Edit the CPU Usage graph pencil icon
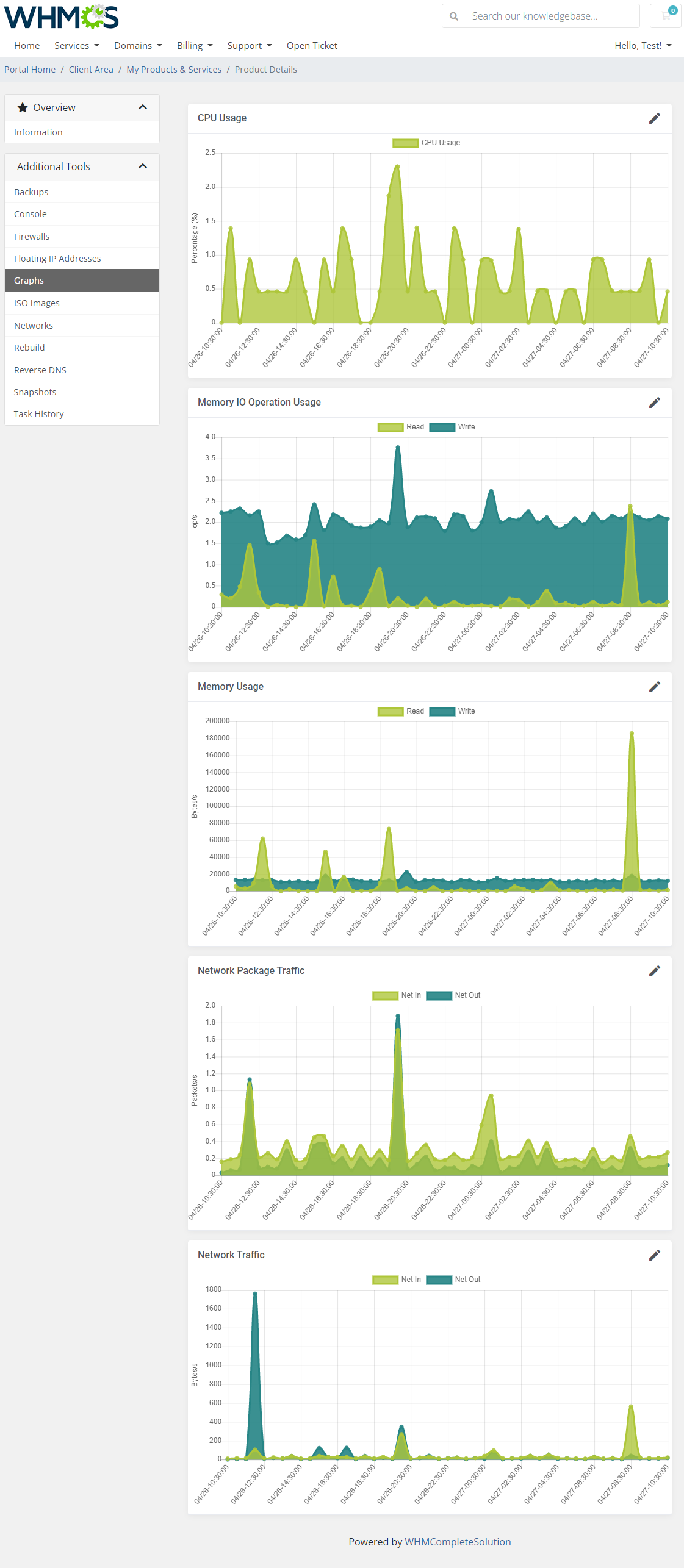This screenshot has width=684, height=1568. 655,118
